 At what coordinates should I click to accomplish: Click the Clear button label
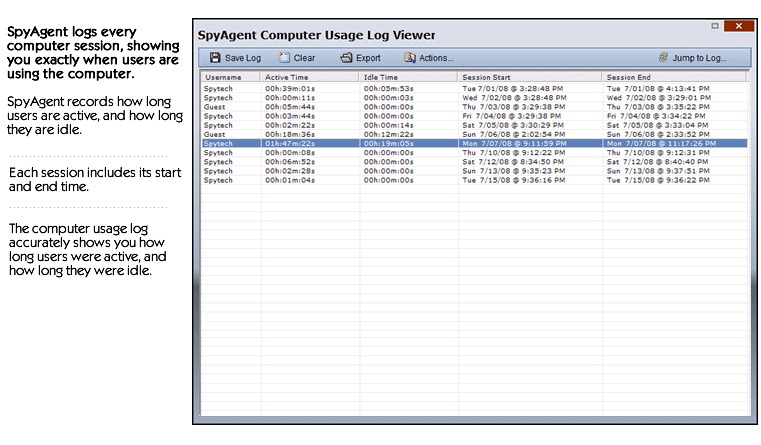[304, 58]
